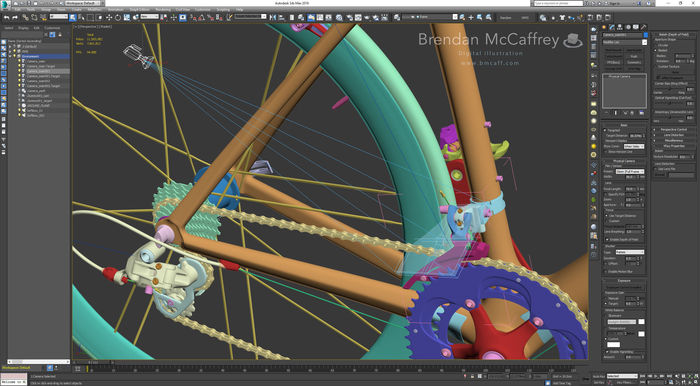The height and width of the screenshot is (386, 700).
Task: Adjust the Anisotropy slider
Action: pyautogui.click(x=670, y=117)
